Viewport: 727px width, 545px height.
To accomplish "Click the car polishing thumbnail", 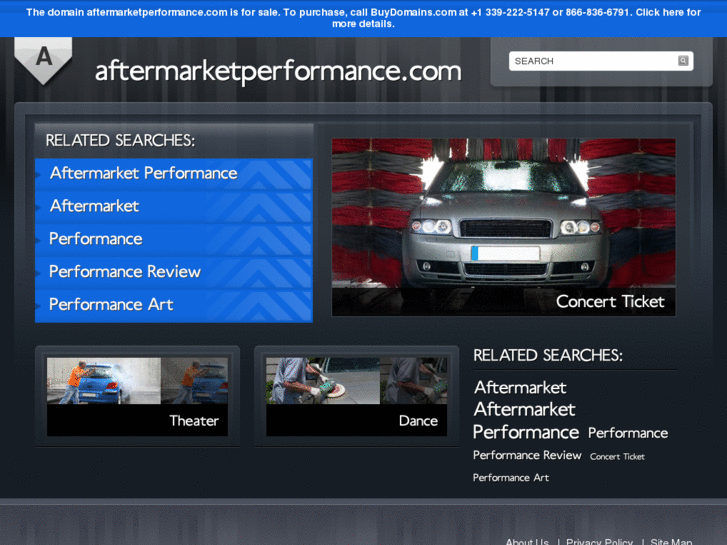I will click(357, 381).
